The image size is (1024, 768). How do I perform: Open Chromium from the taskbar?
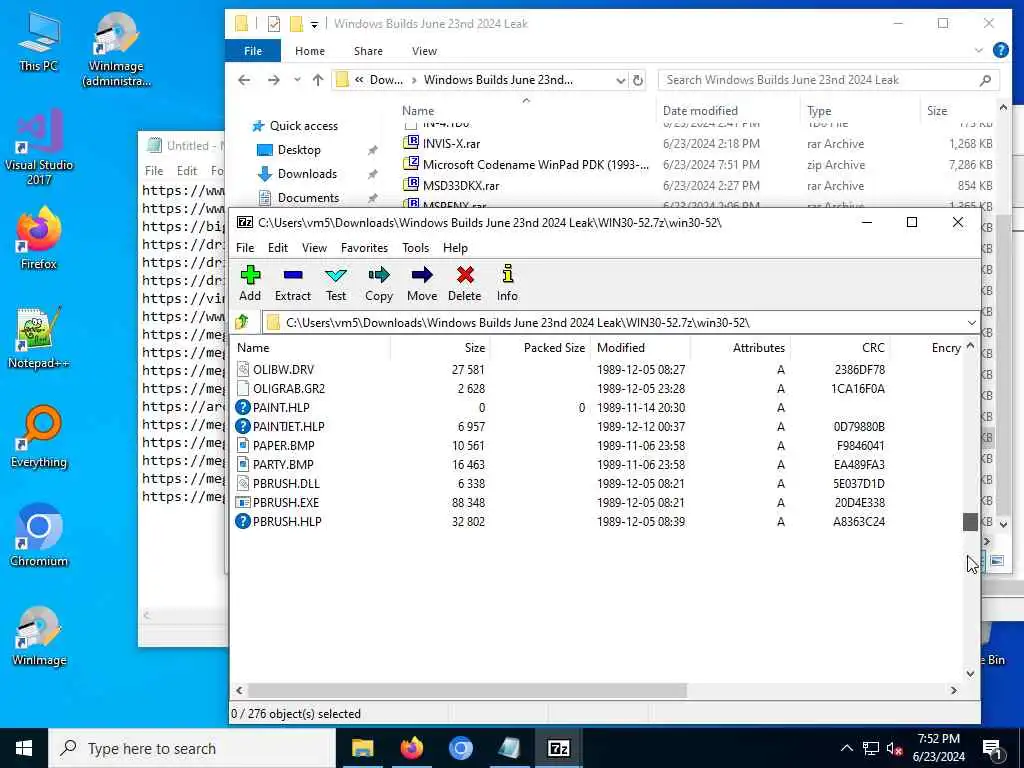click(460, 748)
